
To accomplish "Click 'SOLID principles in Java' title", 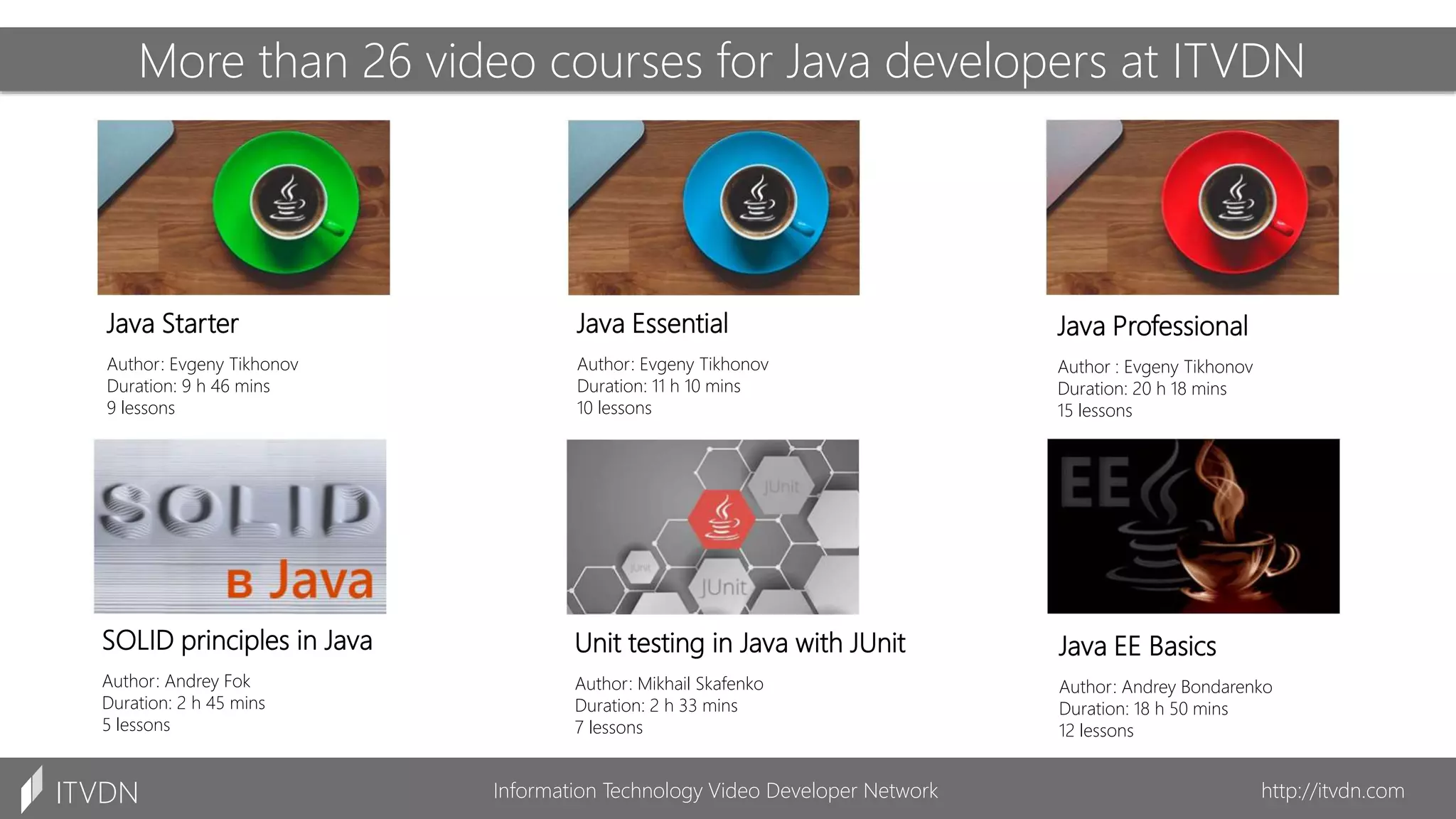I will 237,641.
